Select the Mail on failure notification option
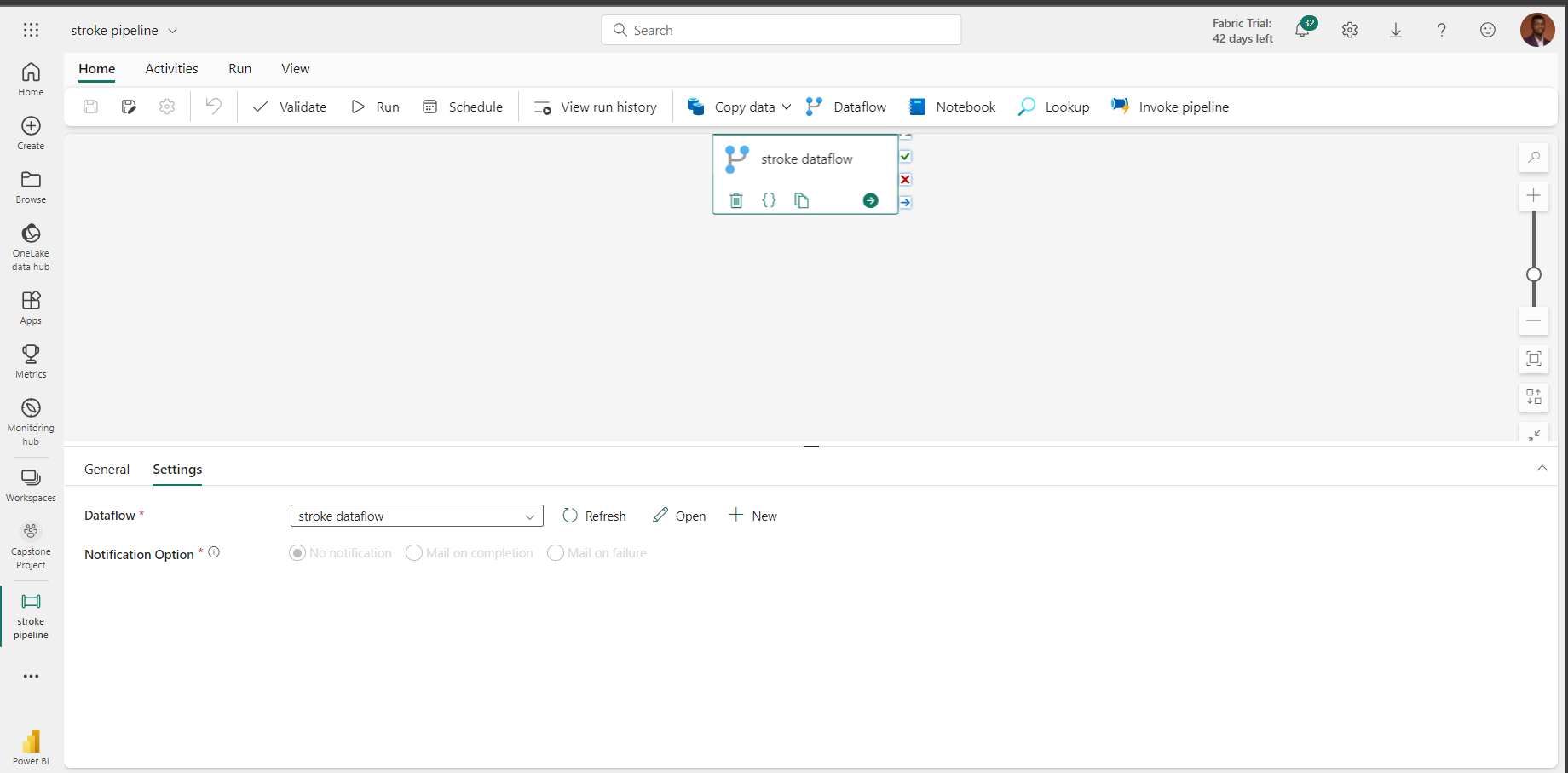This screenshot has width=1568, height=773. pos(556,552)
